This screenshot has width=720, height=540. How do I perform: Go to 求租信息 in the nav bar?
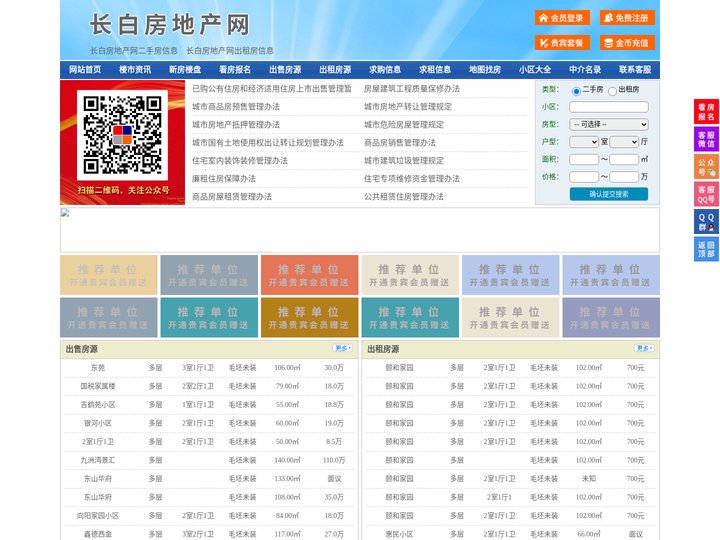435,70
